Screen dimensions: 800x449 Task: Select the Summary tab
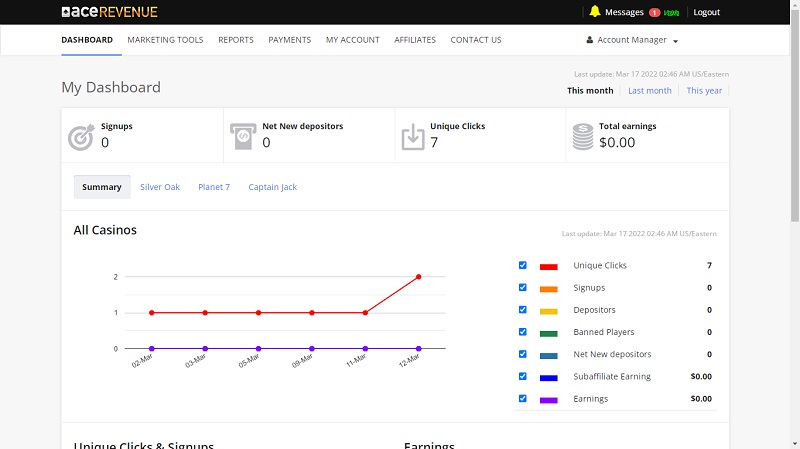[x=102, y=187]
